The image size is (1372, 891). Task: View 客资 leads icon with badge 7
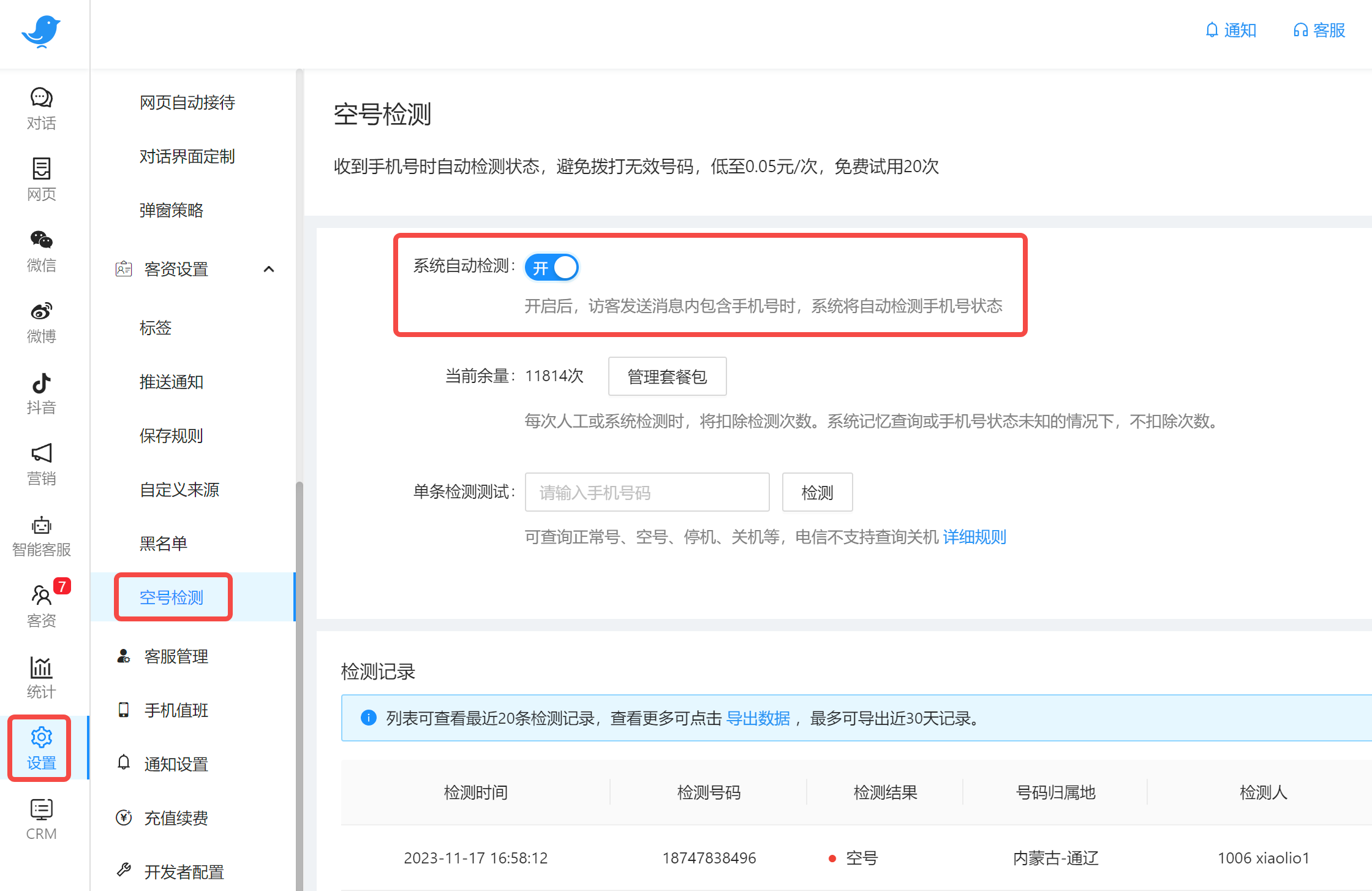click(x=40, y=605)
